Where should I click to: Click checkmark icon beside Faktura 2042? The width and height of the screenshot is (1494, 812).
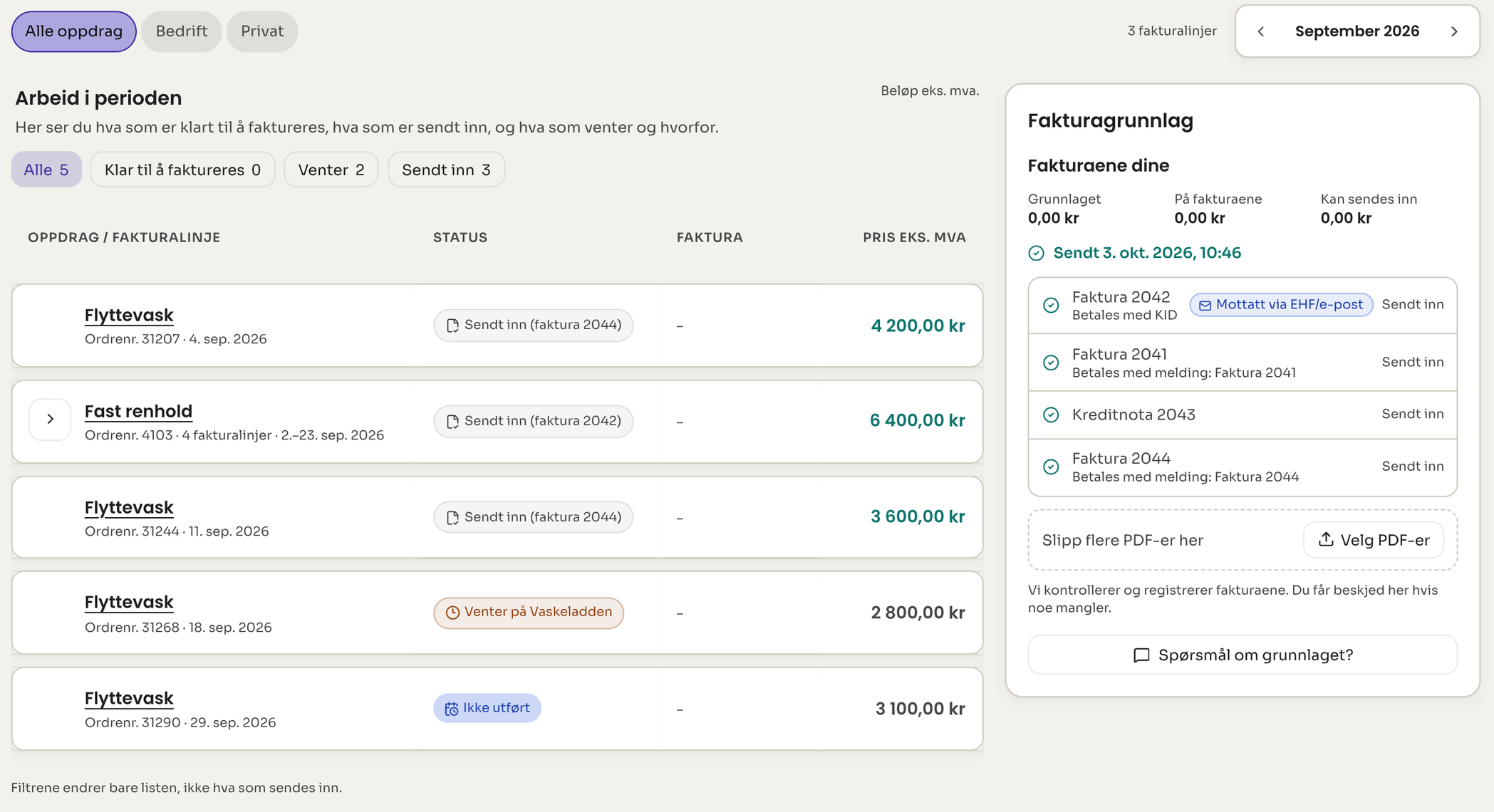1051,306
